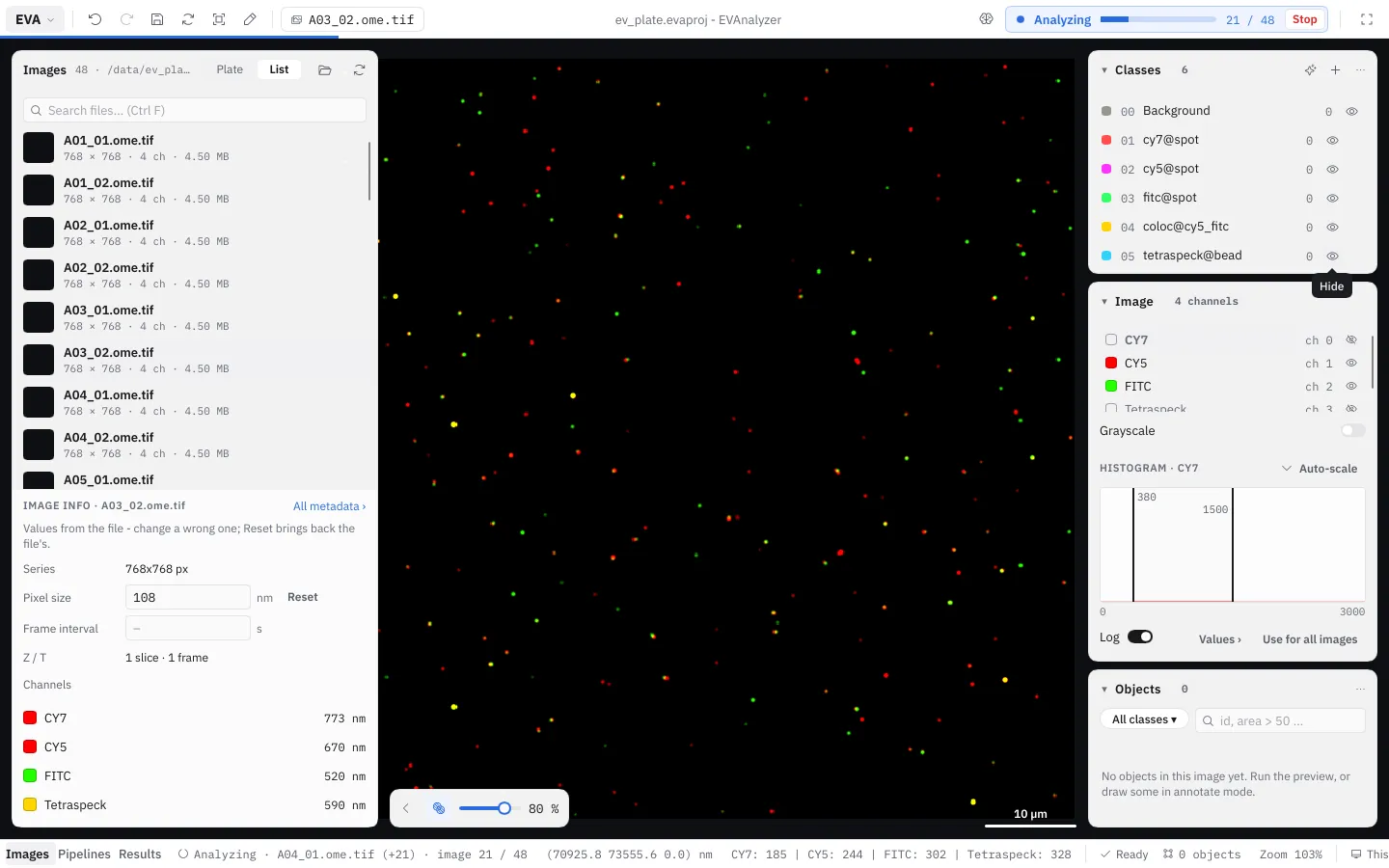Click the refresh icon in top toolbar
The width and height of the screenshot is (1389, 868).
[x=188, y=19]
